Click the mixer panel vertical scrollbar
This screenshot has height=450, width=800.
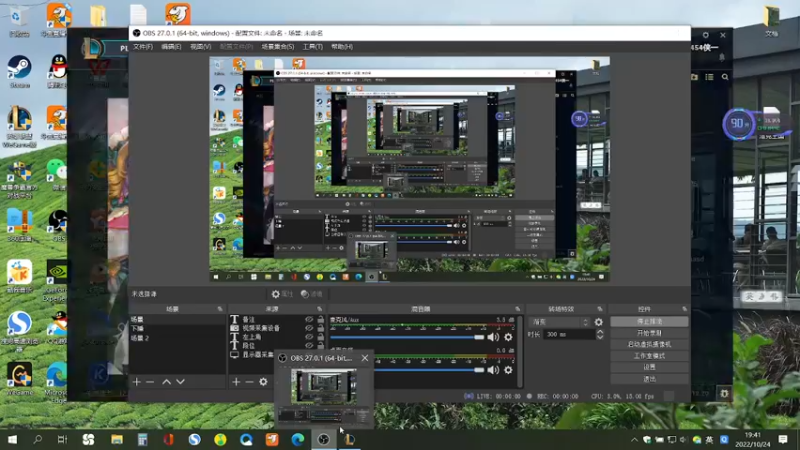point(520,351)
